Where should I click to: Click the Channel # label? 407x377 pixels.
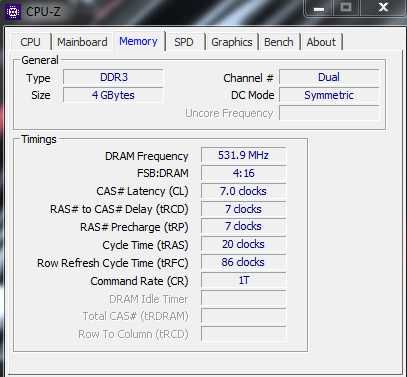click(x=248, y=78)
